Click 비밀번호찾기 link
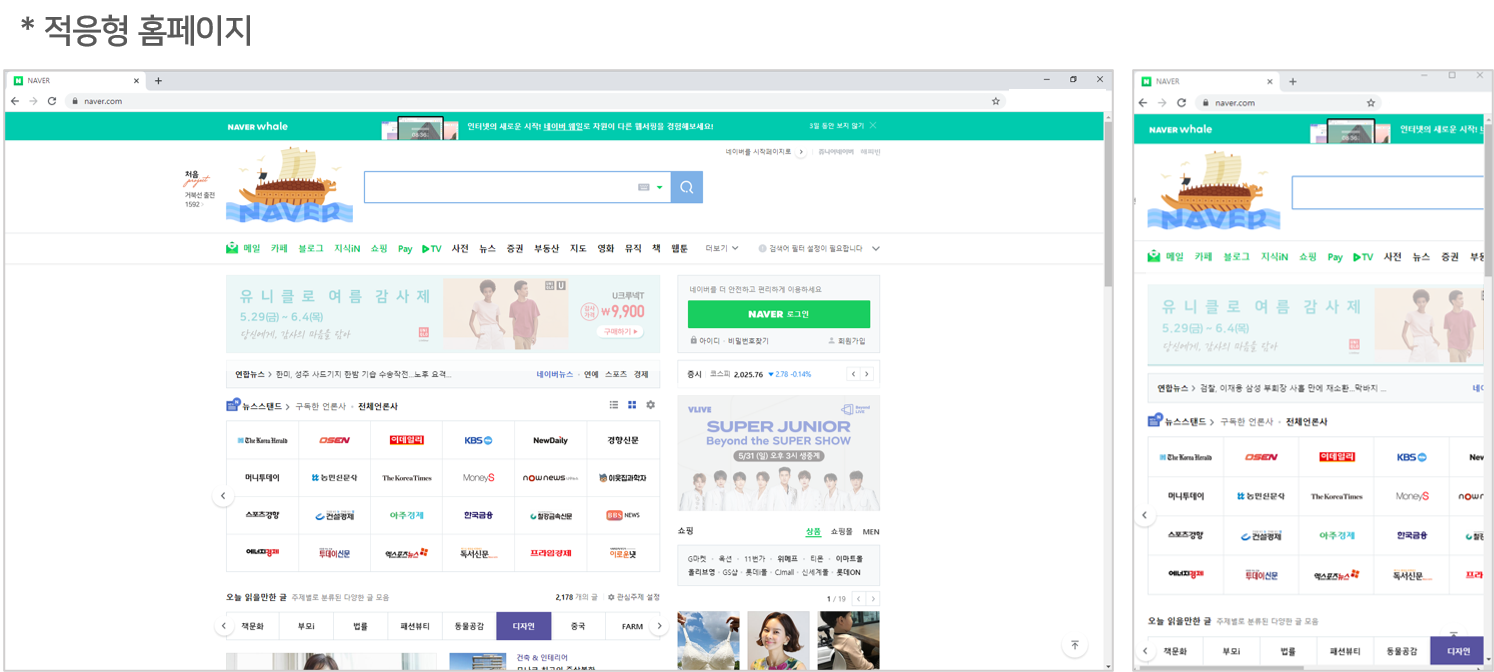The width and height of the screenshot is (1494, 672). (748, 341)
